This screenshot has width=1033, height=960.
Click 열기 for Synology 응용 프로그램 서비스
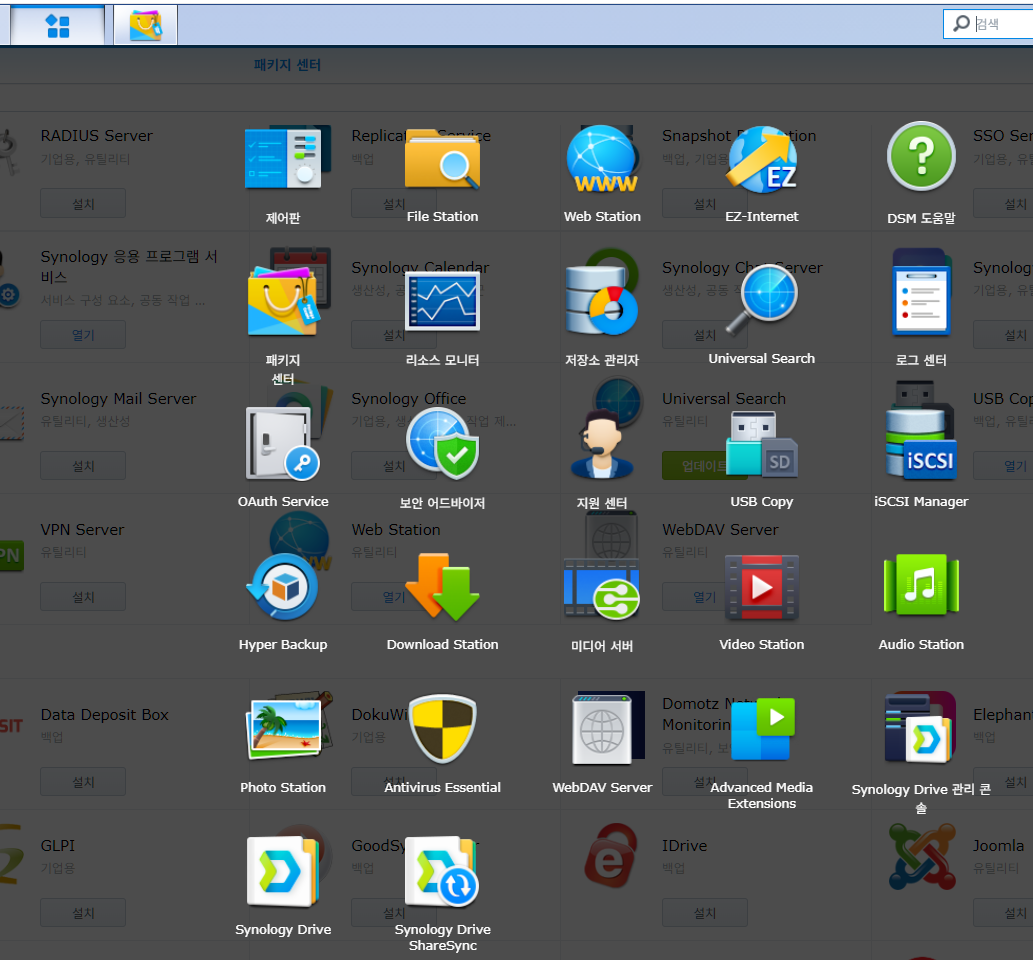pos(83,335)
